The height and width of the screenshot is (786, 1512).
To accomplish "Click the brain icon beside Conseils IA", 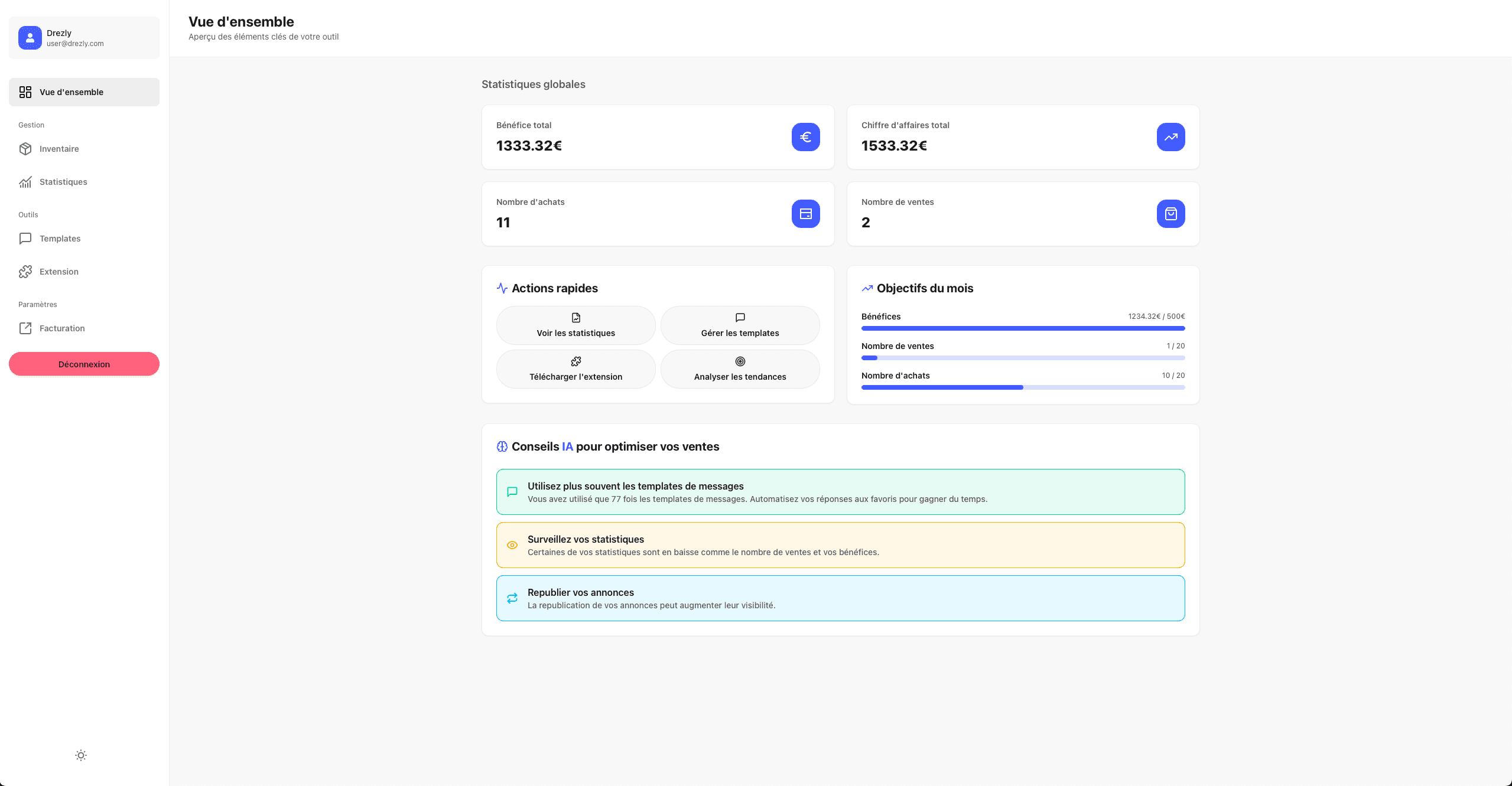I will click(502, 446).
